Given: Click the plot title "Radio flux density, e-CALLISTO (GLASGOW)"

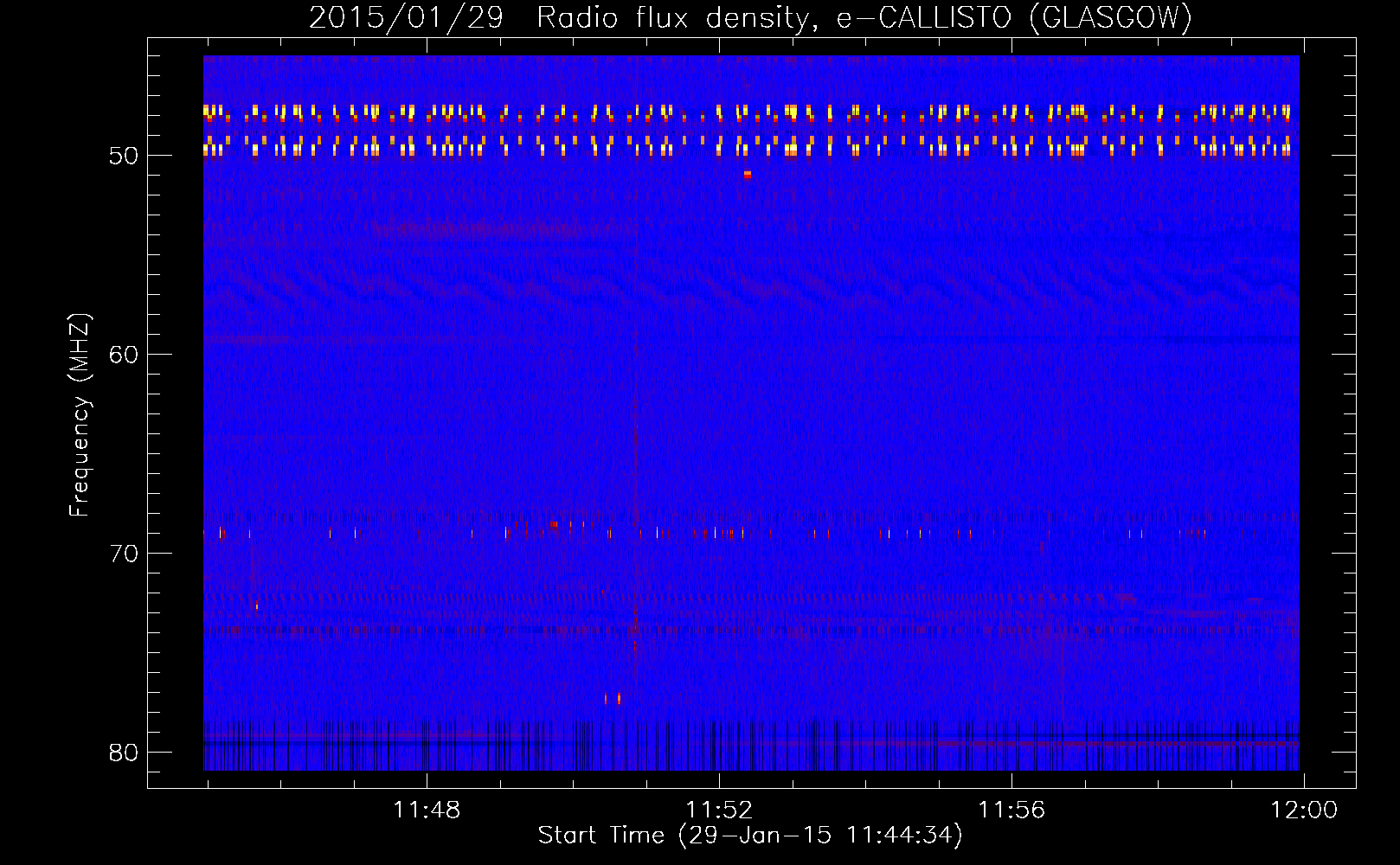Looking at the screenshot, I should click(x=864, y=17).
